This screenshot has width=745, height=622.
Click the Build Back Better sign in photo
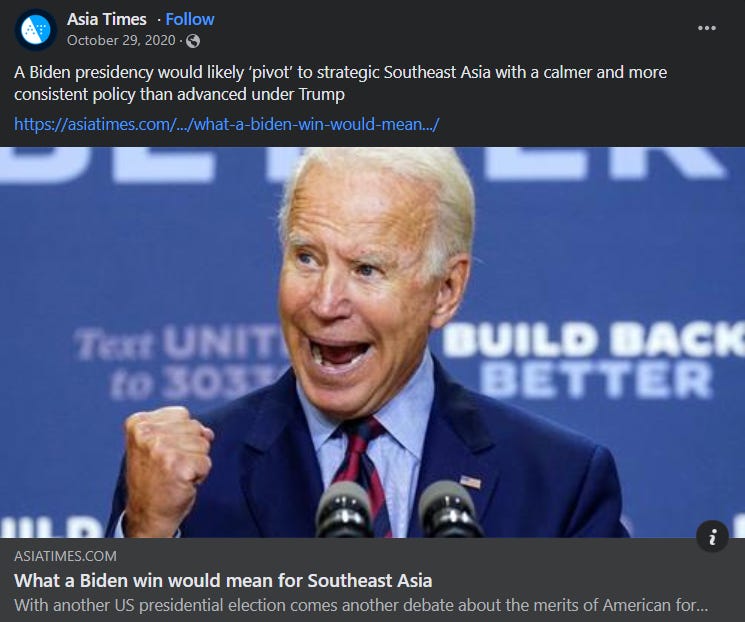[x=594, y=360]
